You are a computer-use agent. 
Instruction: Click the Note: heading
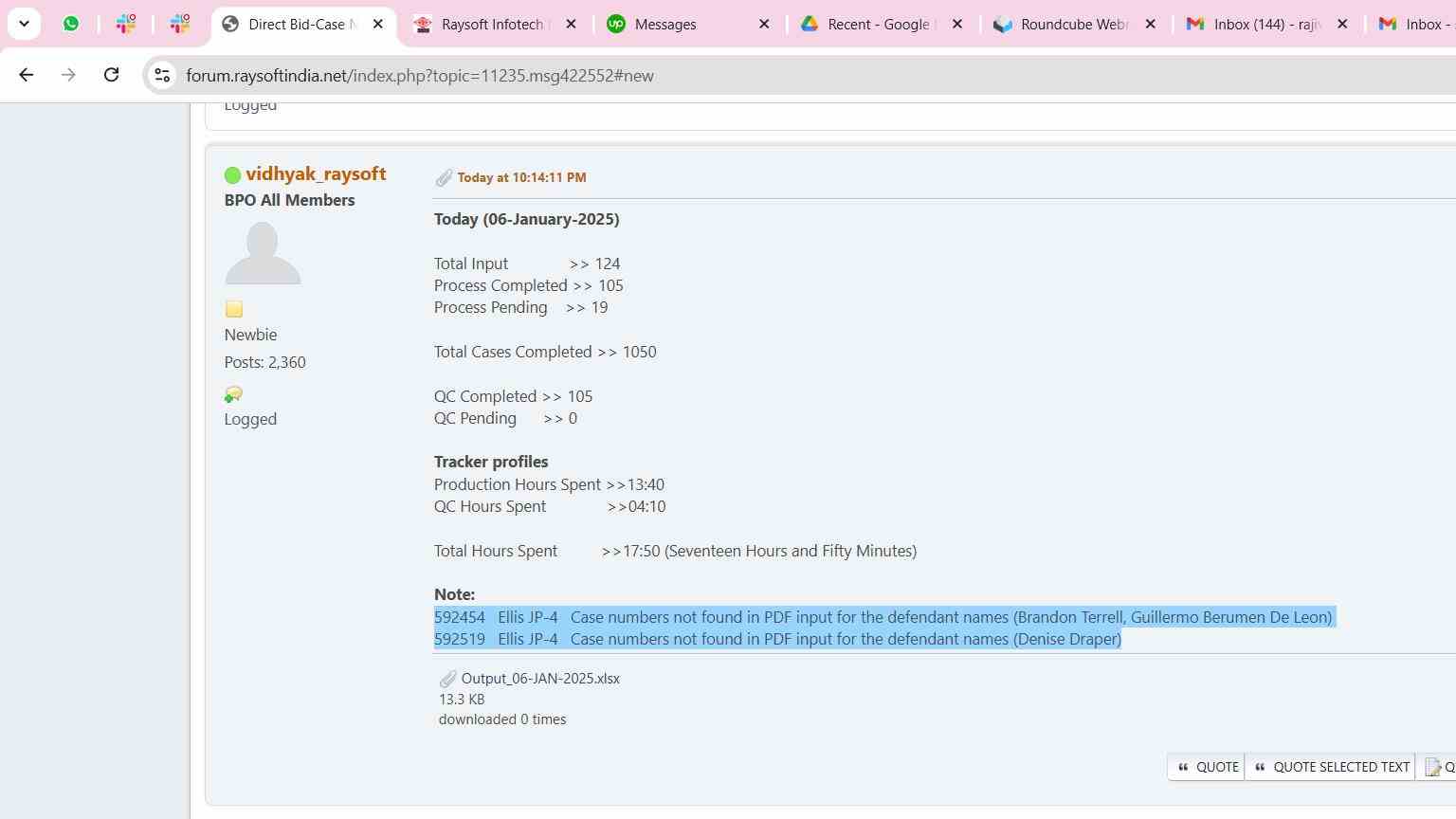454,594
